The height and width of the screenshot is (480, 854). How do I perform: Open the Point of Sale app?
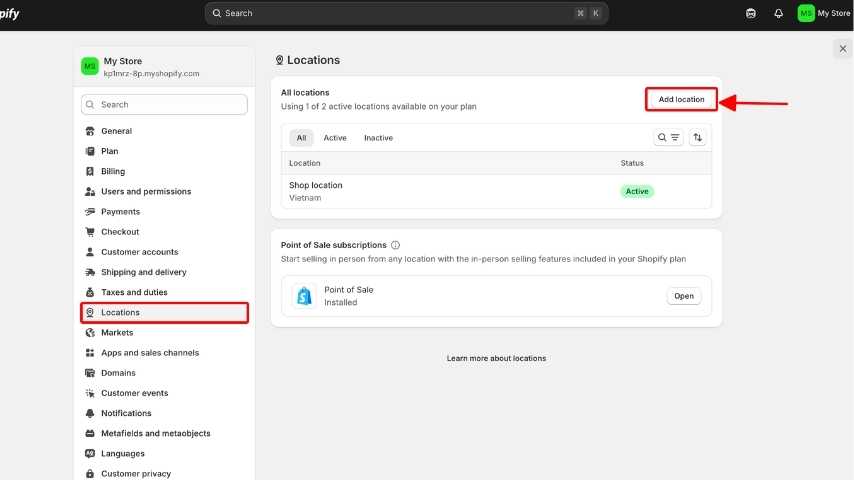click(x=684, y=296)
